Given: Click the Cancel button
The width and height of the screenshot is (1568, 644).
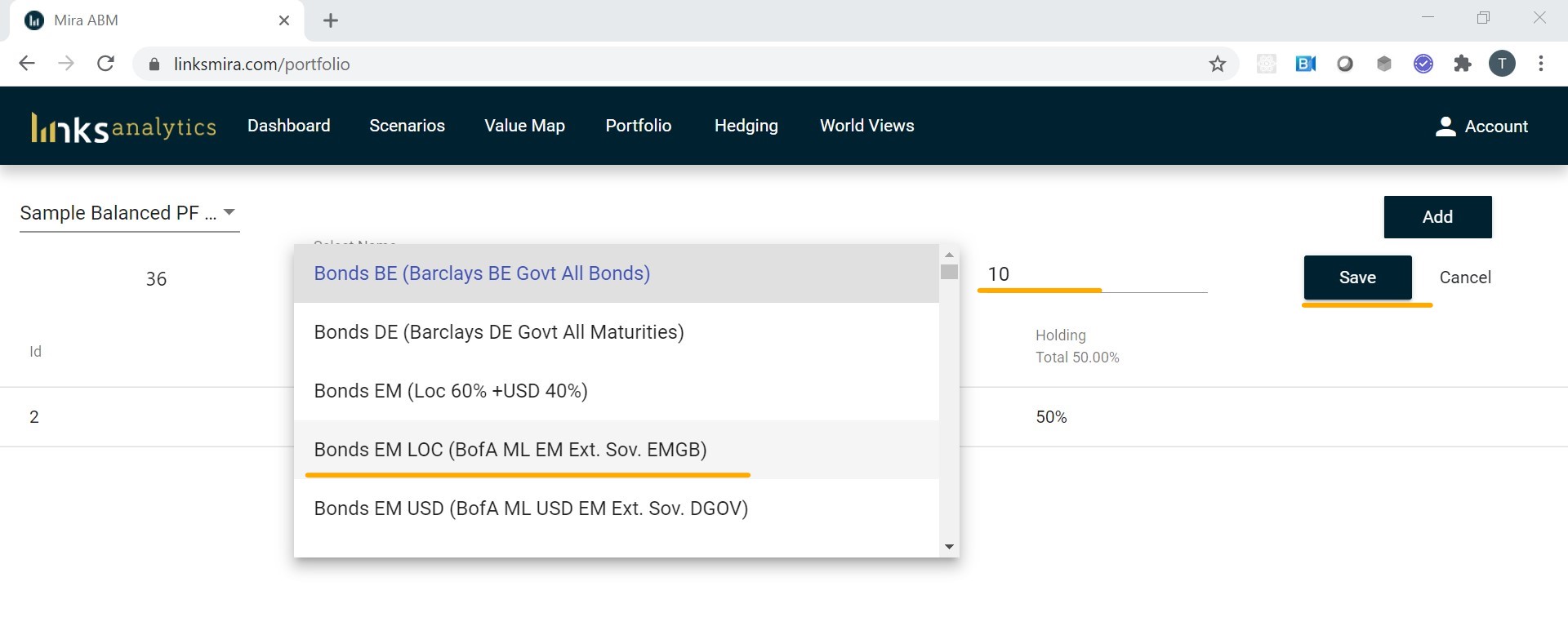Looking at the screenshot, I should pos(1465,278).
